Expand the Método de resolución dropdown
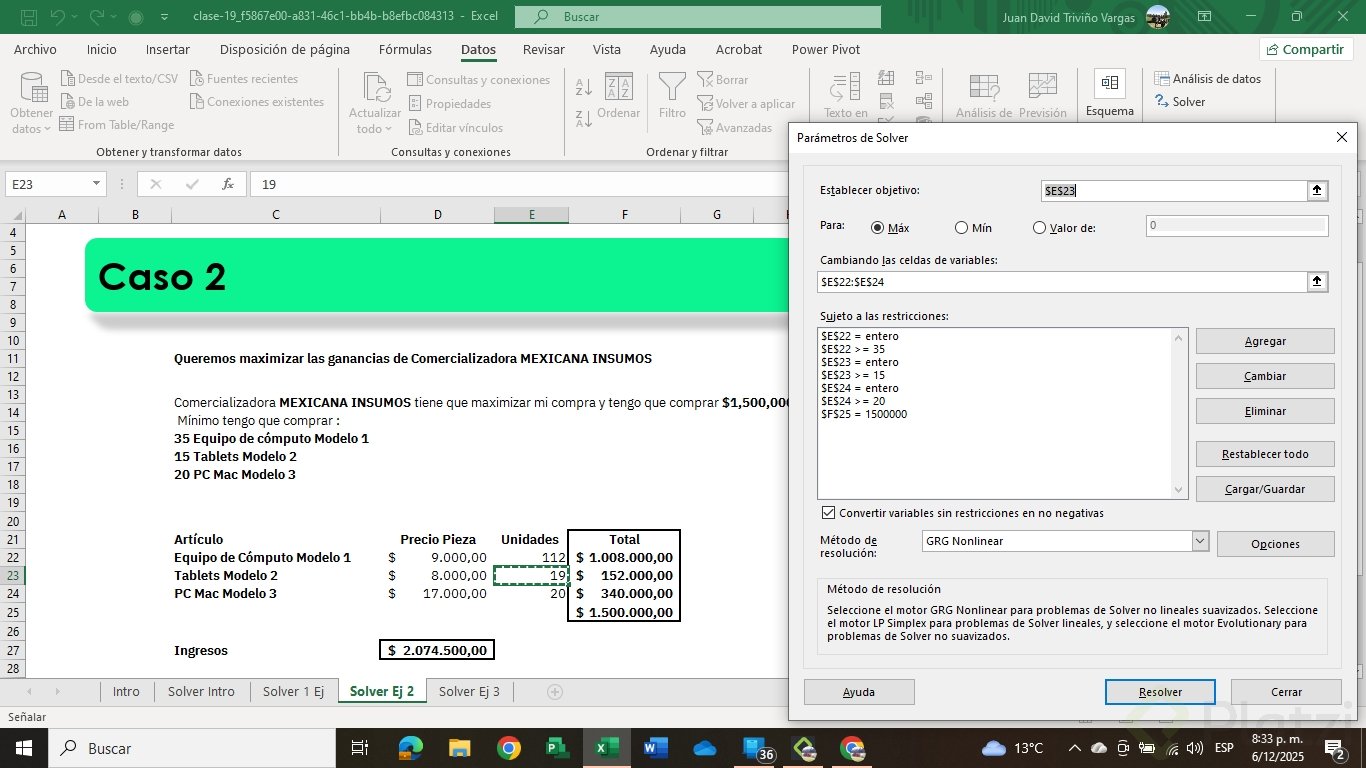1366x768 pixels. click(x=1200, y=541)
